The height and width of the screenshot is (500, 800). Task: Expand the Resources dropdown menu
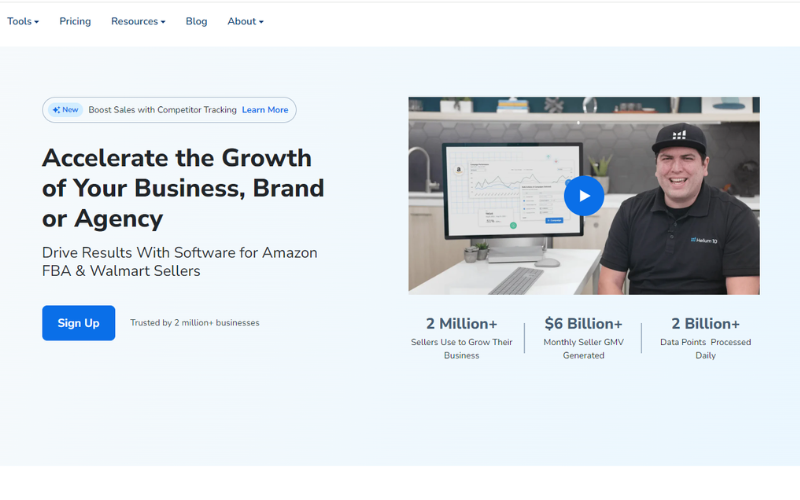[x=138, y=21]
